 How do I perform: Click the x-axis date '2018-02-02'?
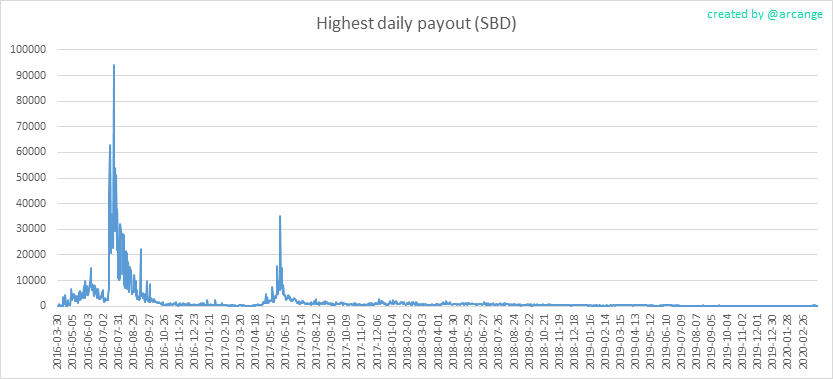(x=407, y=341)
